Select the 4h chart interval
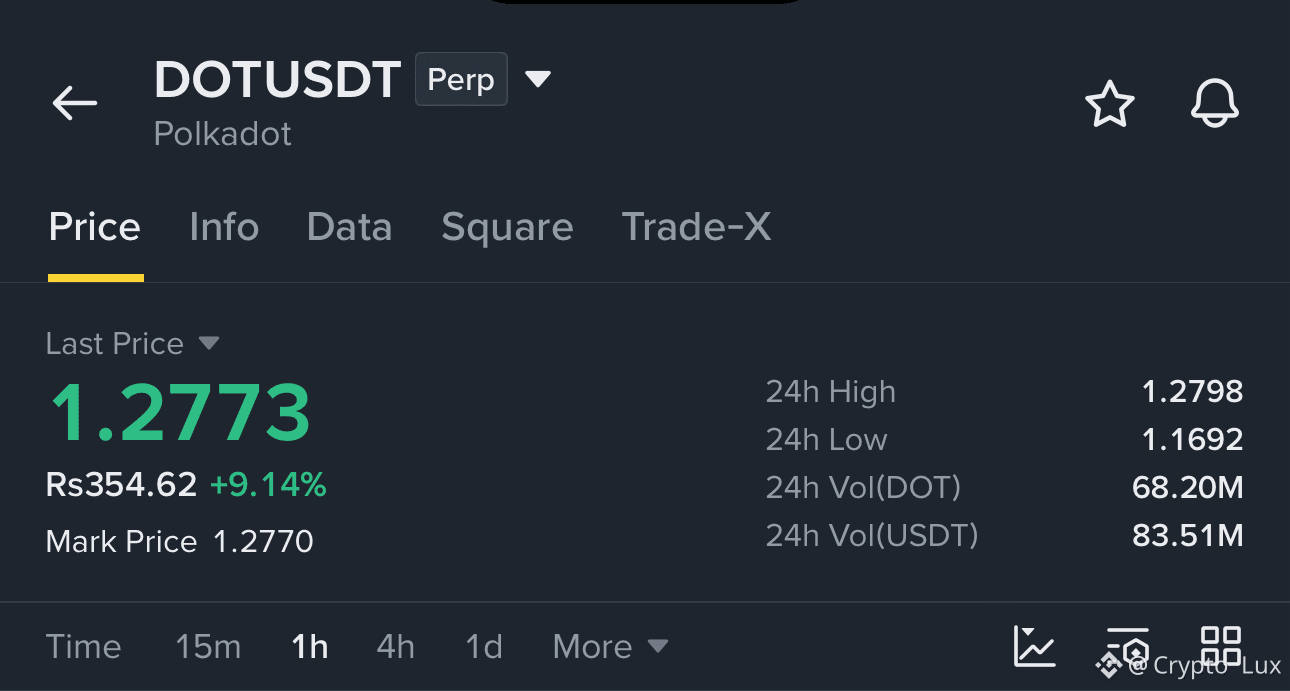Viewport: 1290px width, 691px height. [x=395, y=647]
